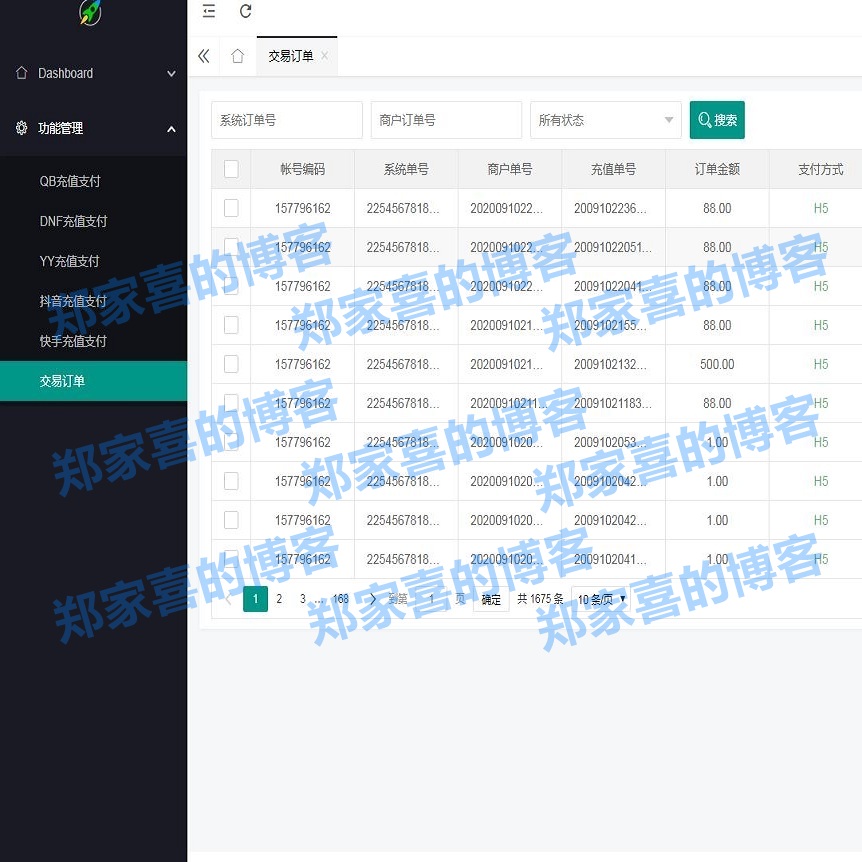Check the select-all checkbox in the table header

coord(231,169)
